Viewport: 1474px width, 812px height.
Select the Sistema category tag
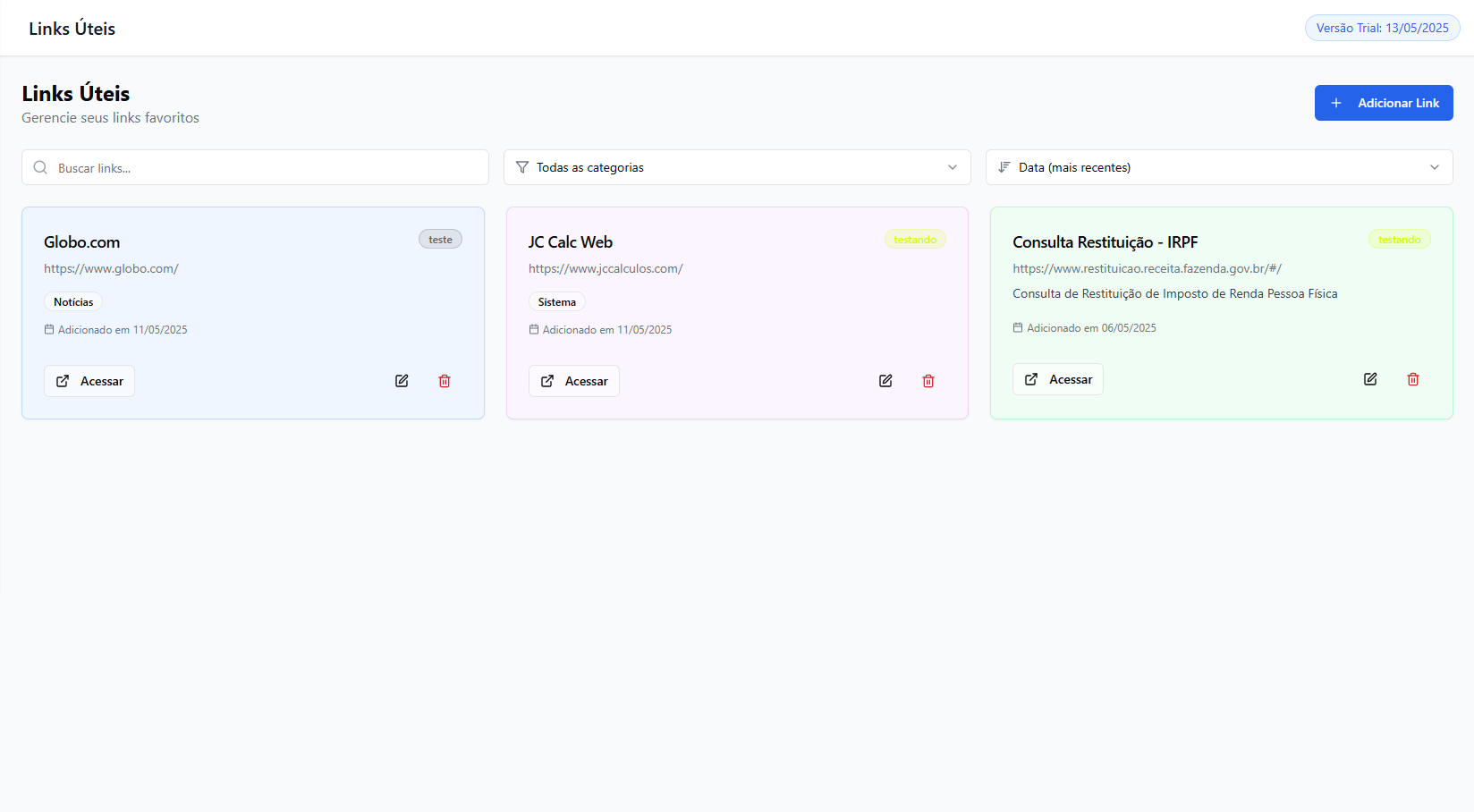tap(556, 302)
